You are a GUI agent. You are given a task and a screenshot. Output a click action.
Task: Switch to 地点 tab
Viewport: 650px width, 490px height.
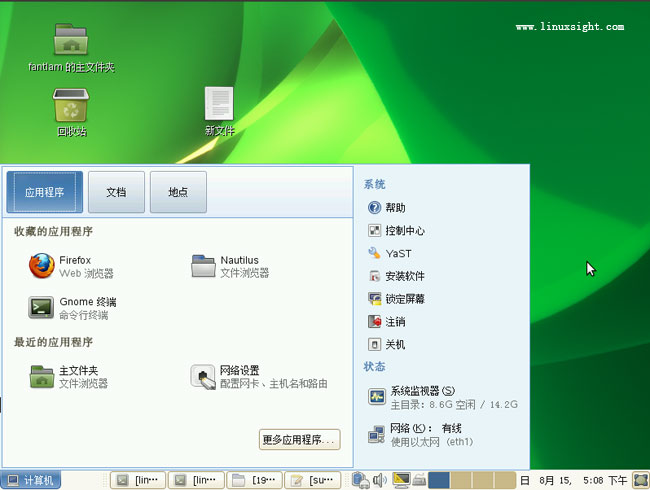pyautogui.click(x=178, y=192)
